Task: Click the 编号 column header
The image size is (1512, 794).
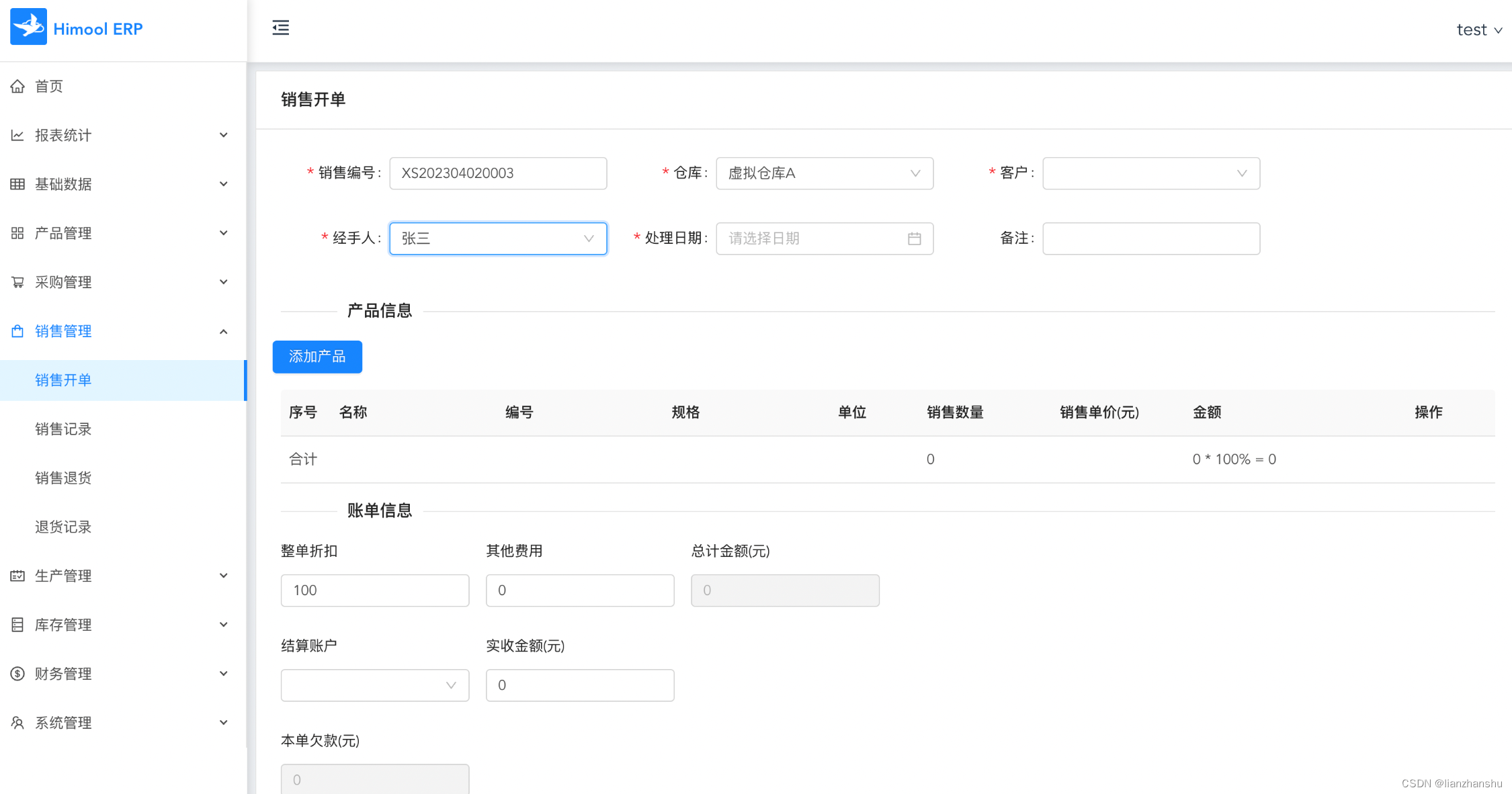Action: (x=519, y=412)
